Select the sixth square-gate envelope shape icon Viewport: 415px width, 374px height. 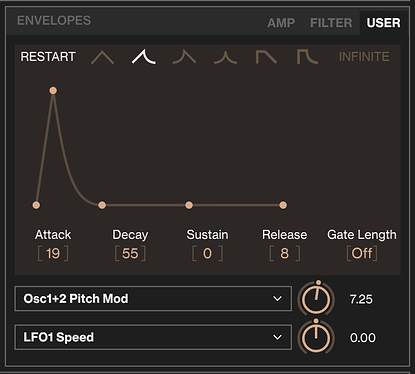[x=307, y=57]
